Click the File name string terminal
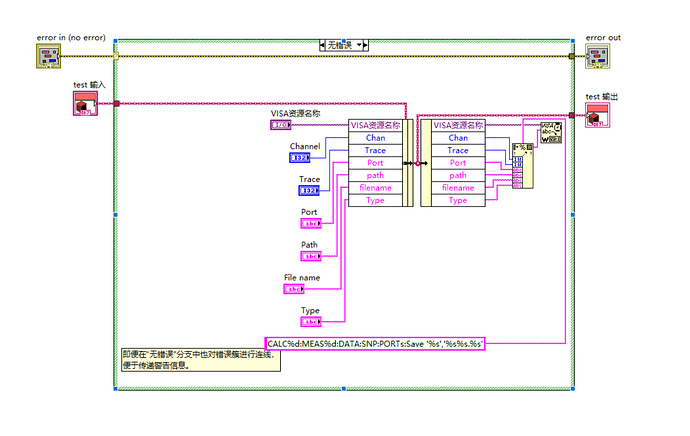Image resolution: width=690 pixels, height=436 pixels. tap(295, 288)
